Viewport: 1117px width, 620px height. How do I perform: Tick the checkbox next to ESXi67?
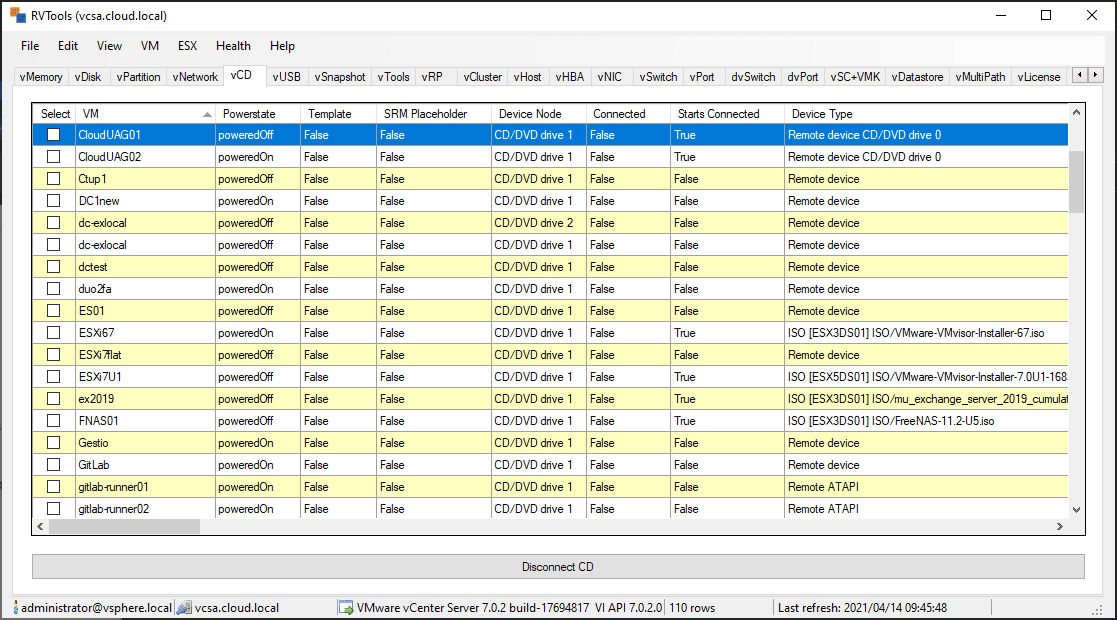(54, 333)
